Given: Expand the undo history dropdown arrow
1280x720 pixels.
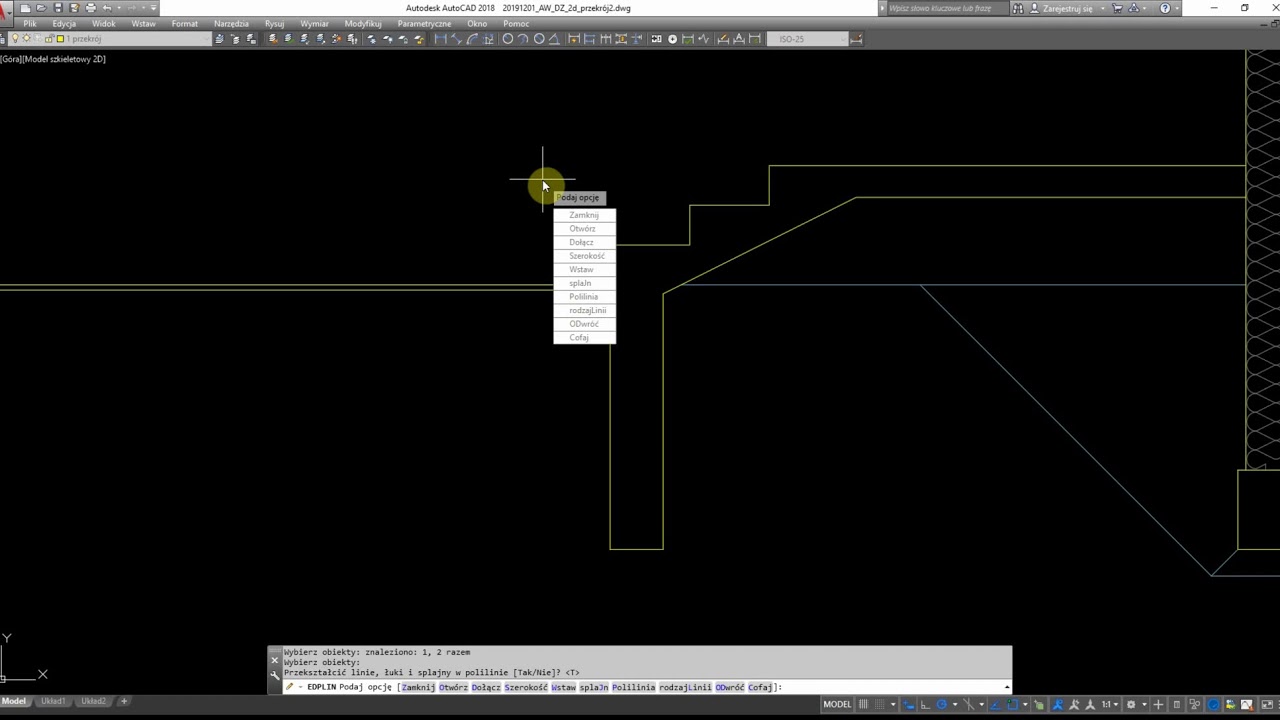Looking at the screenshot, I should (x=118, y=8).
